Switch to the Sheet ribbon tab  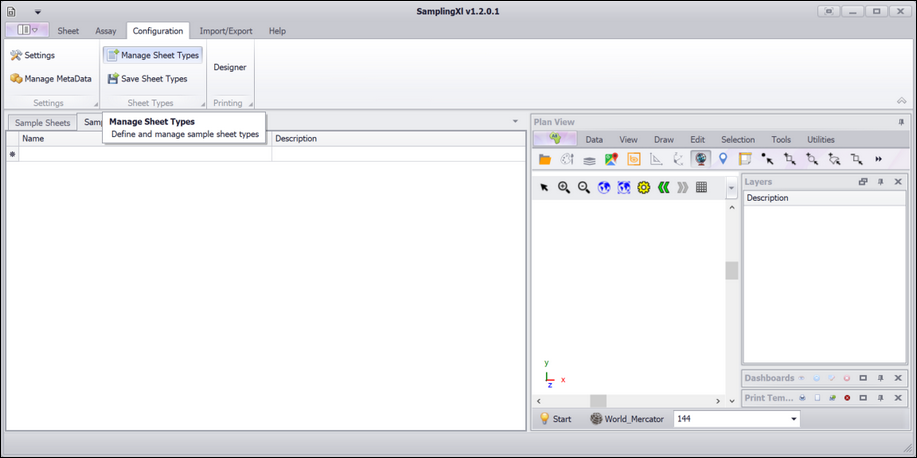(68, 31)
